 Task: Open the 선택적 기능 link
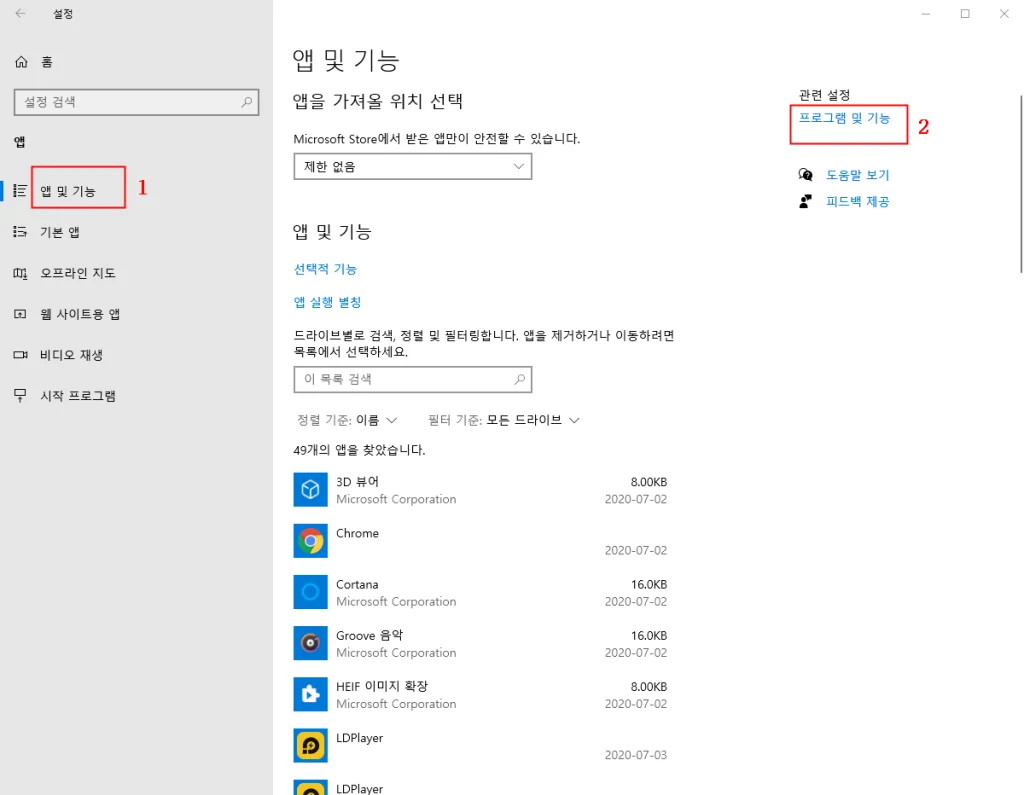[x=325, y=269]
